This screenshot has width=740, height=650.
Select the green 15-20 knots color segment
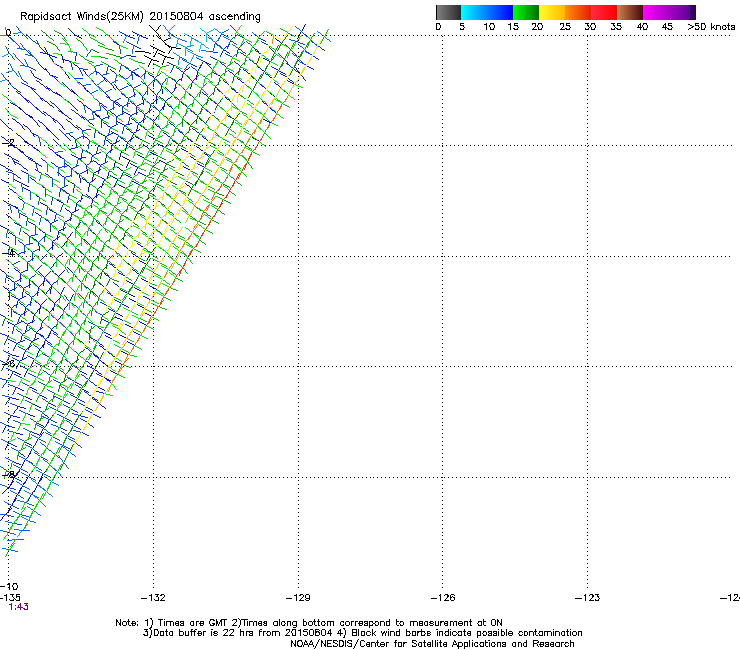[526, 12]
